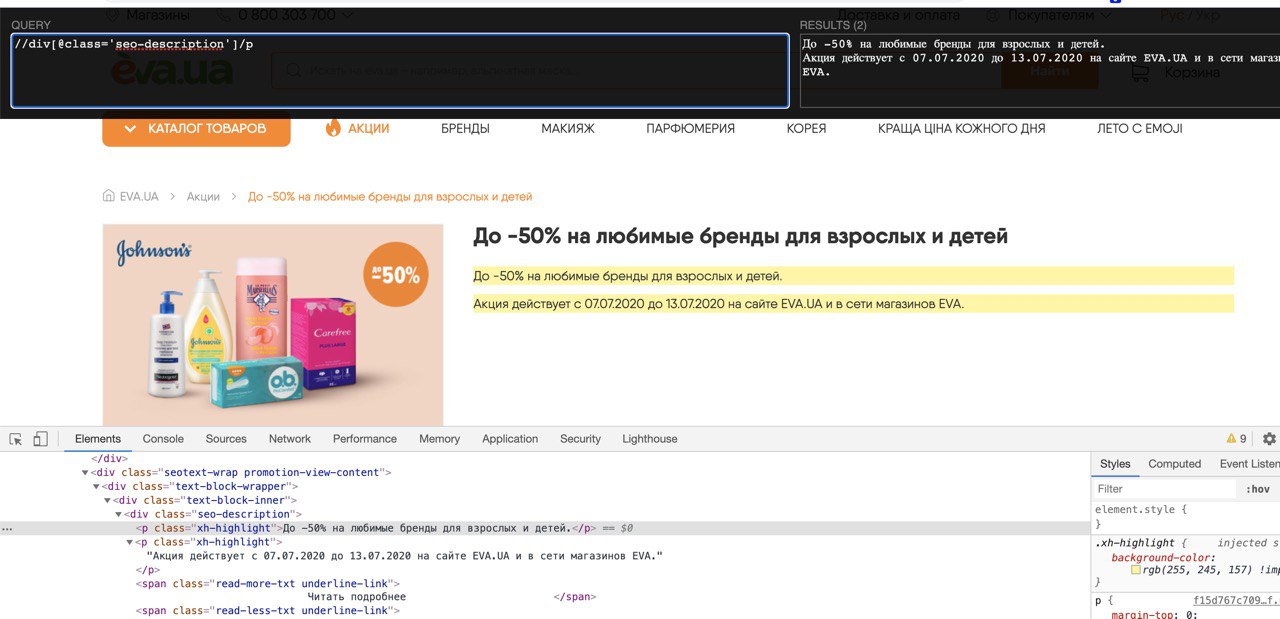The image size is (1280, 619).
Task: Click the Читать подробнее text node
Action: click(x=357, y=597)
